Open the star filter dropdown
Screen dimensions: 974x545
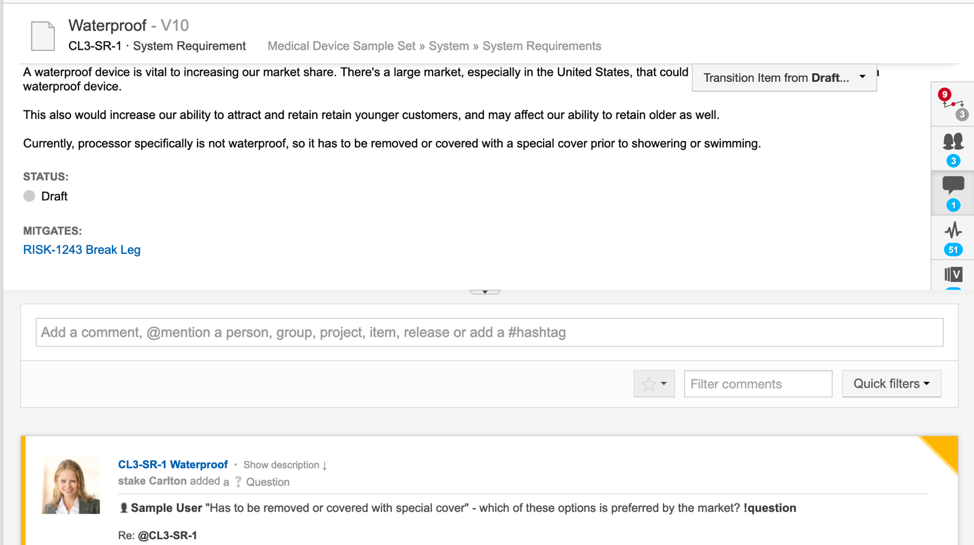(654, 384)
